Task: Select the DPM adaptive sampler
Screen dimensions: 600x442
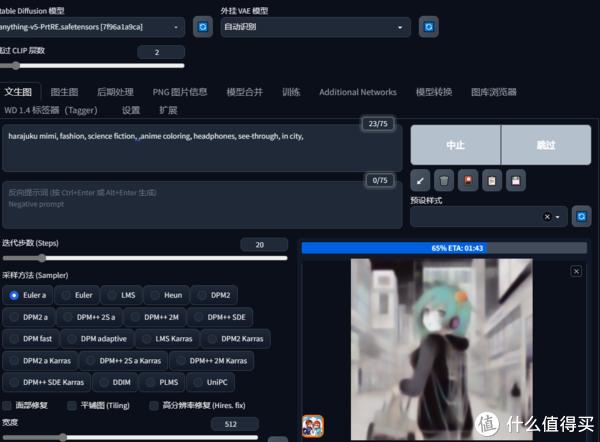Action: click(x=97, y=339)
